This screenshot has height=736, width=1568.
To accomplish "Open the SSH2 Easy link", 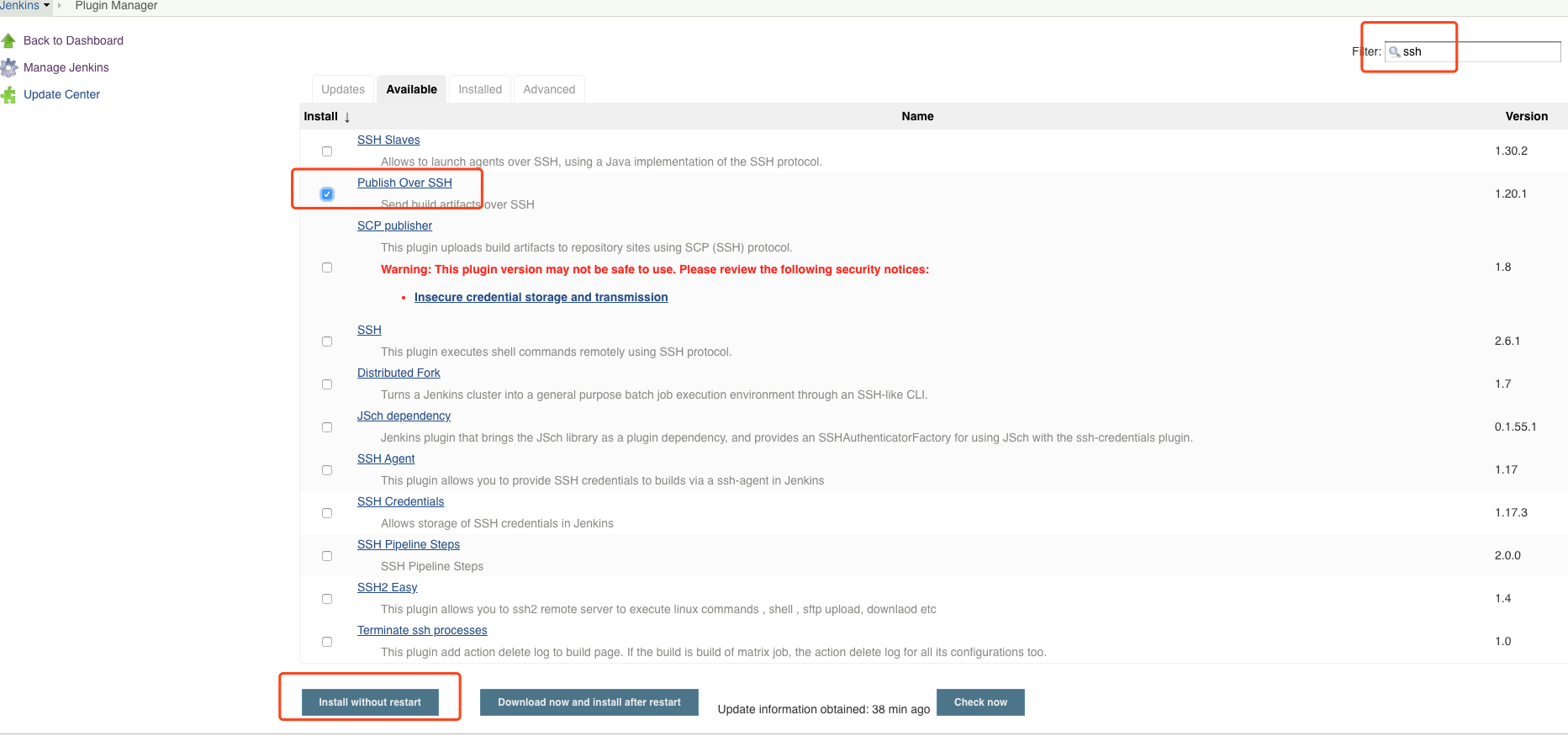I will point(387,587).
